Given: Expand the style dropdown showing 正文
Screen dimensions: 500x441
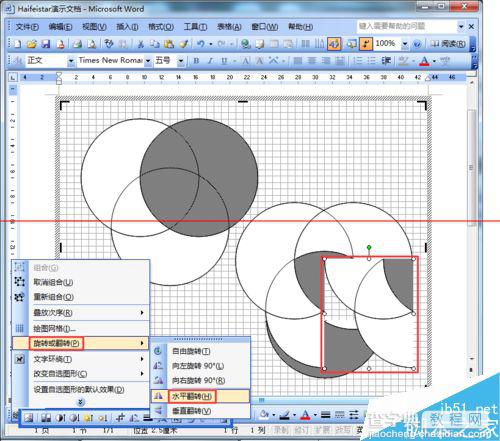Looking at the screenshot, I should tap(71, 61).
